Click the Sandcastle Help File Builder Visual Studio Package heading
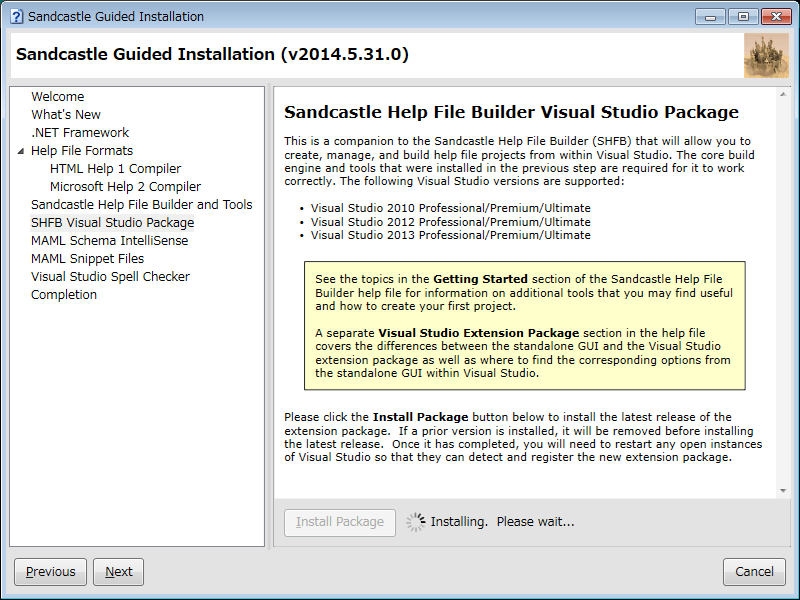Image resolution: width=800 pixels, height=600 pixels. coord(511,112)
